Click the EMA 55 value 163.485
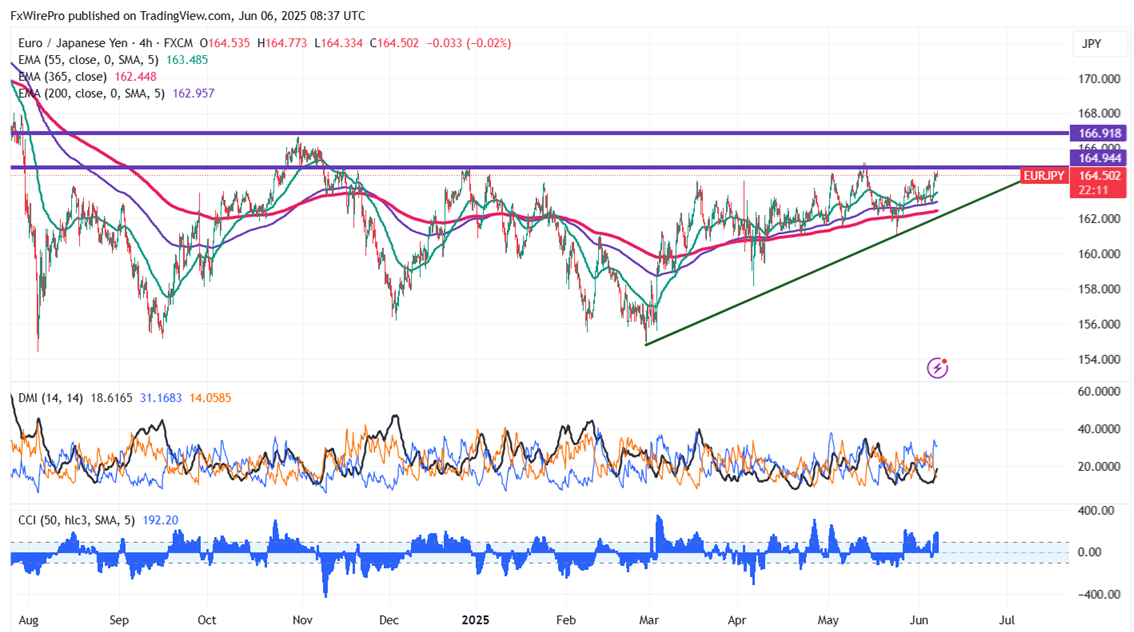The height and width of the screenshot is (632, 1134). (x=187, y=60)
